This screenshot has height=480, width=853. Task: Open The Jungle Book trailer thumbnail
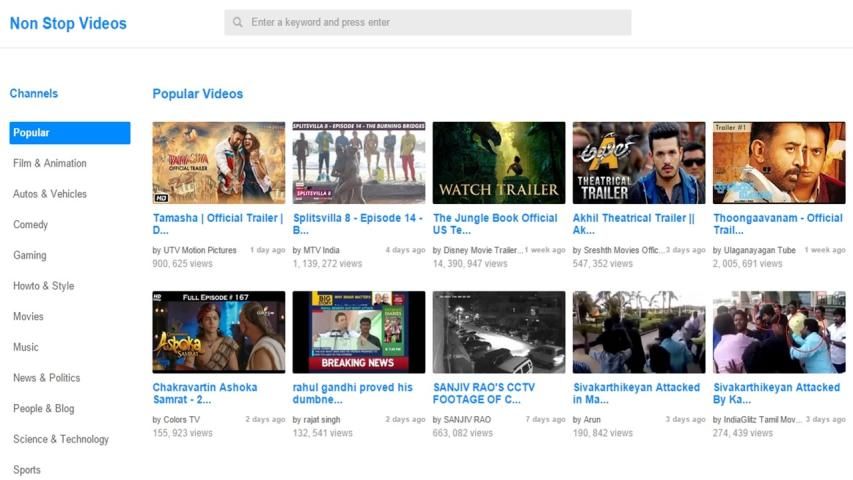498,163
